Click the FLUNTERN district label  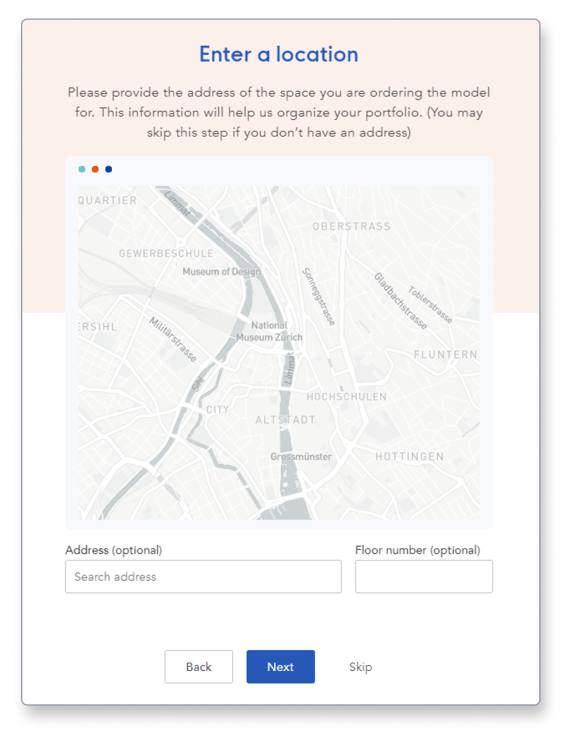(446, 354)
